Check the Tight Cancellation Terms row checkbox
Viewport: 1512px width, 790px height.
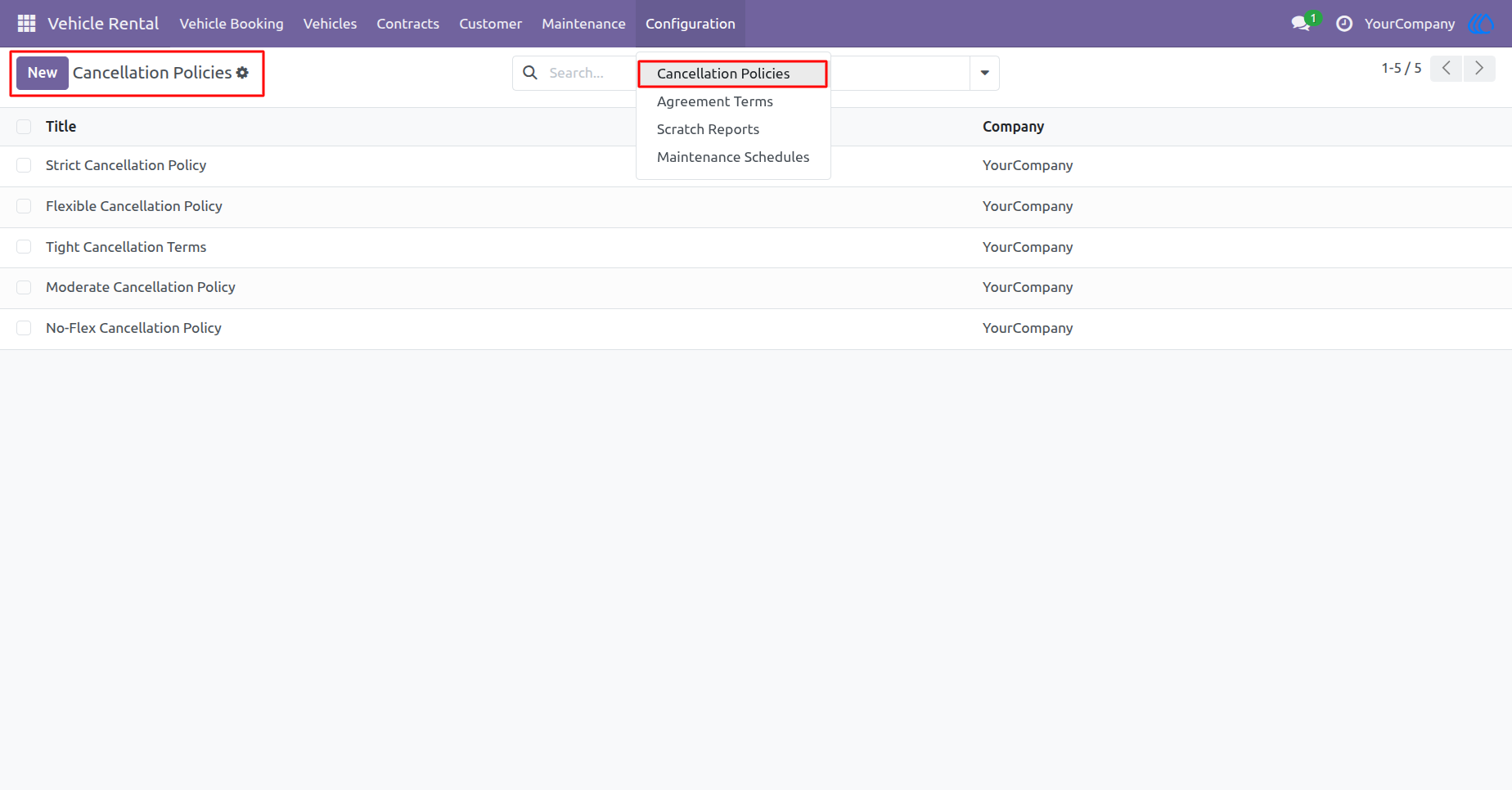click(24, 247)
